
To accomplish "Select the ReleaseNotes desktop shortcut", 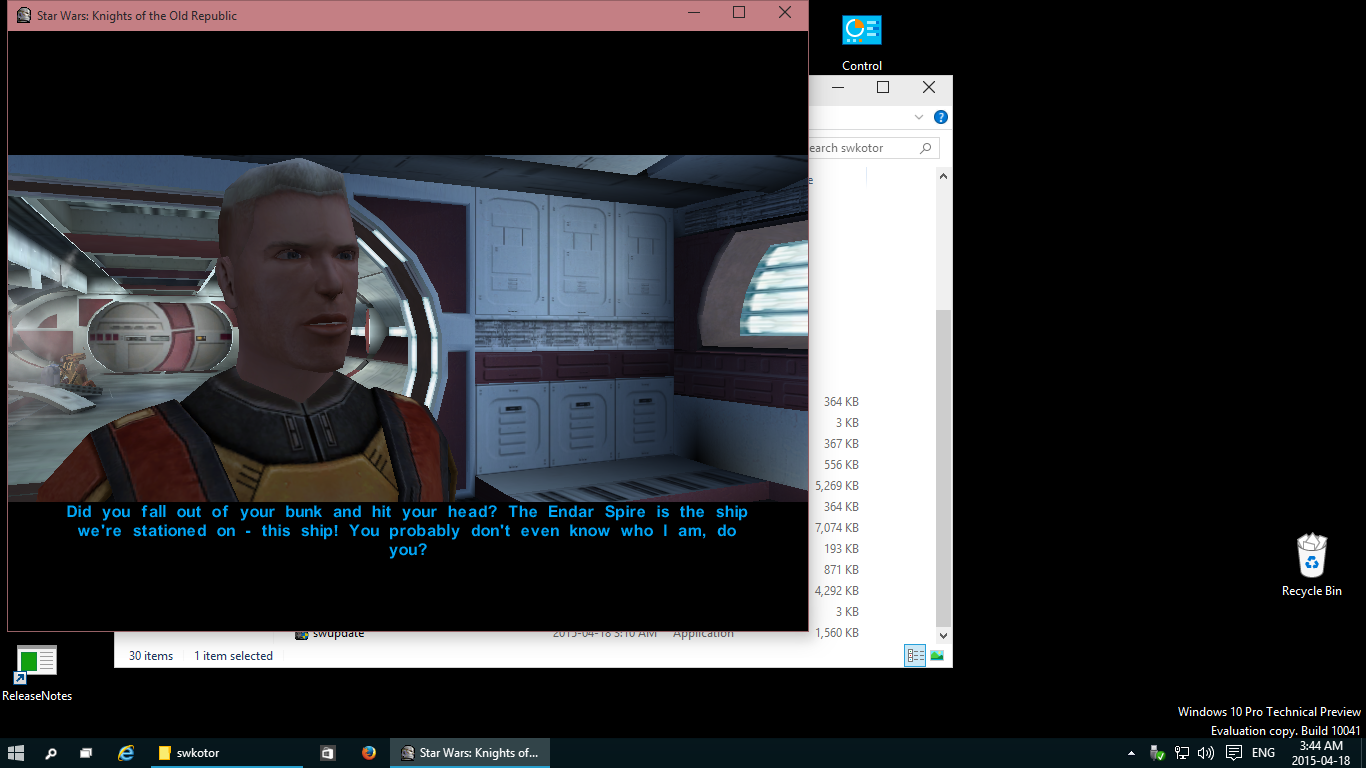I will click(37, 673).
